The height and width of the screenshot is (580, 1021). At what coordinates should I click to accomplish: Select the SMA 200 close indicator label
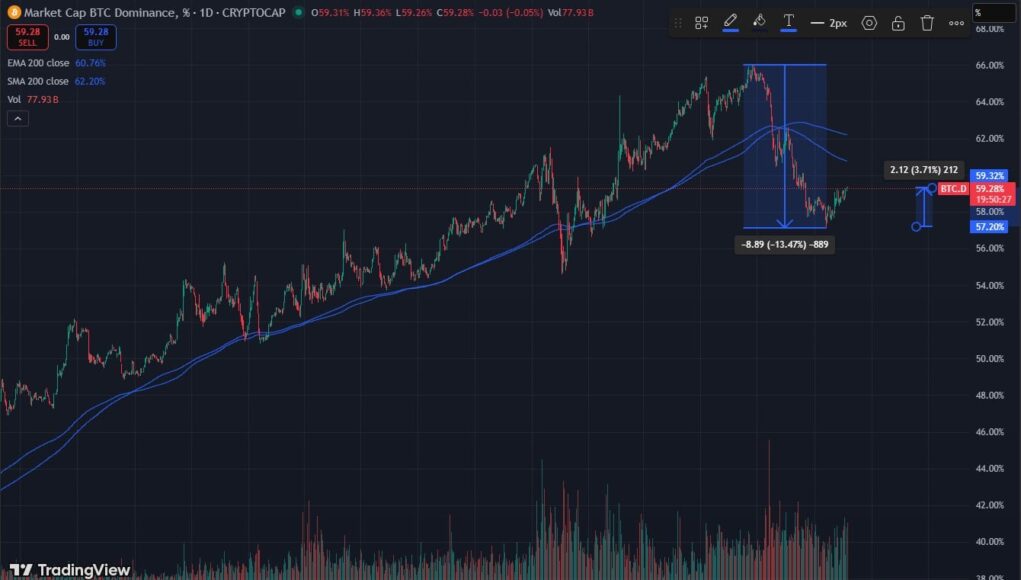[38, 81]
